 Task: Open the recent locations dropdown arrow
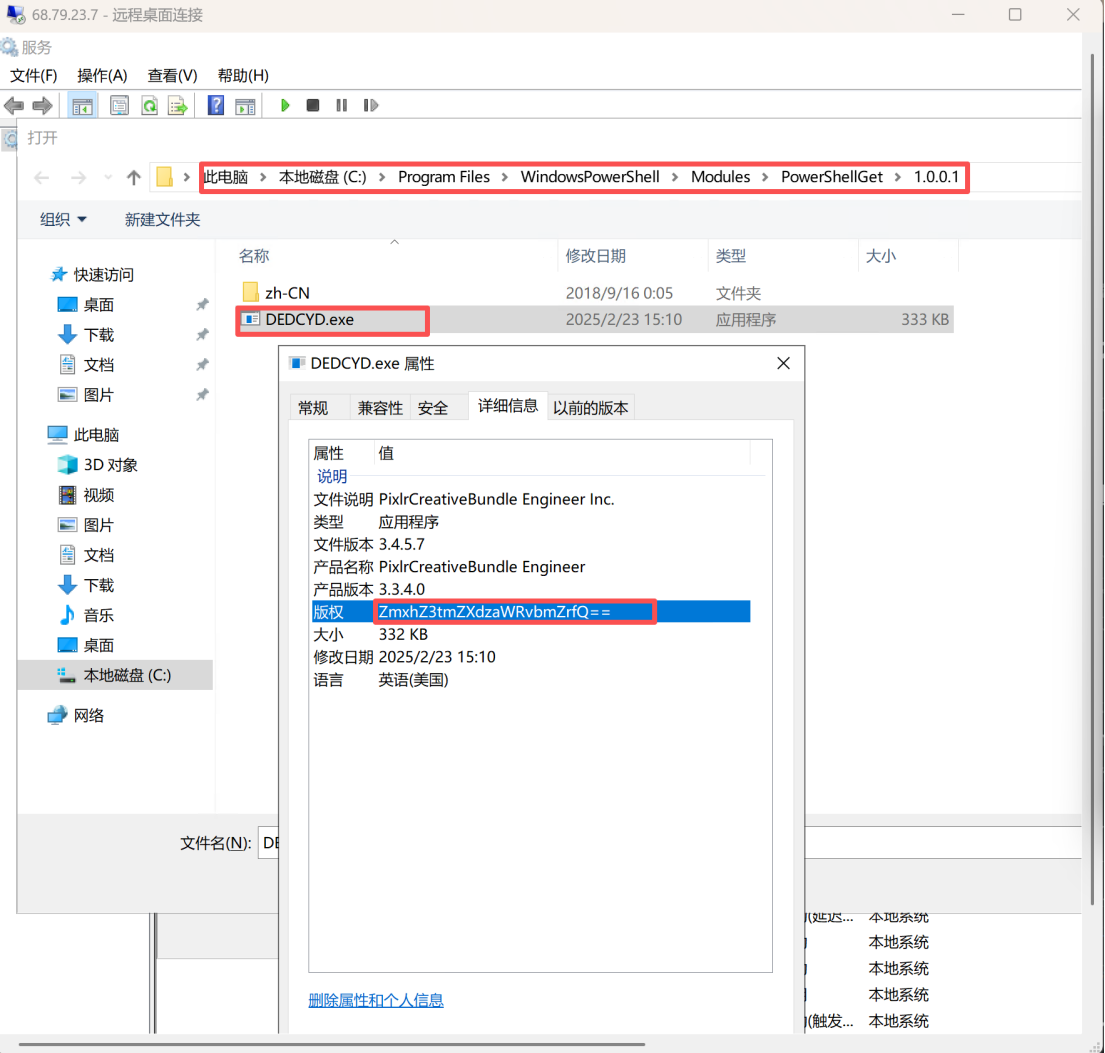108,178
